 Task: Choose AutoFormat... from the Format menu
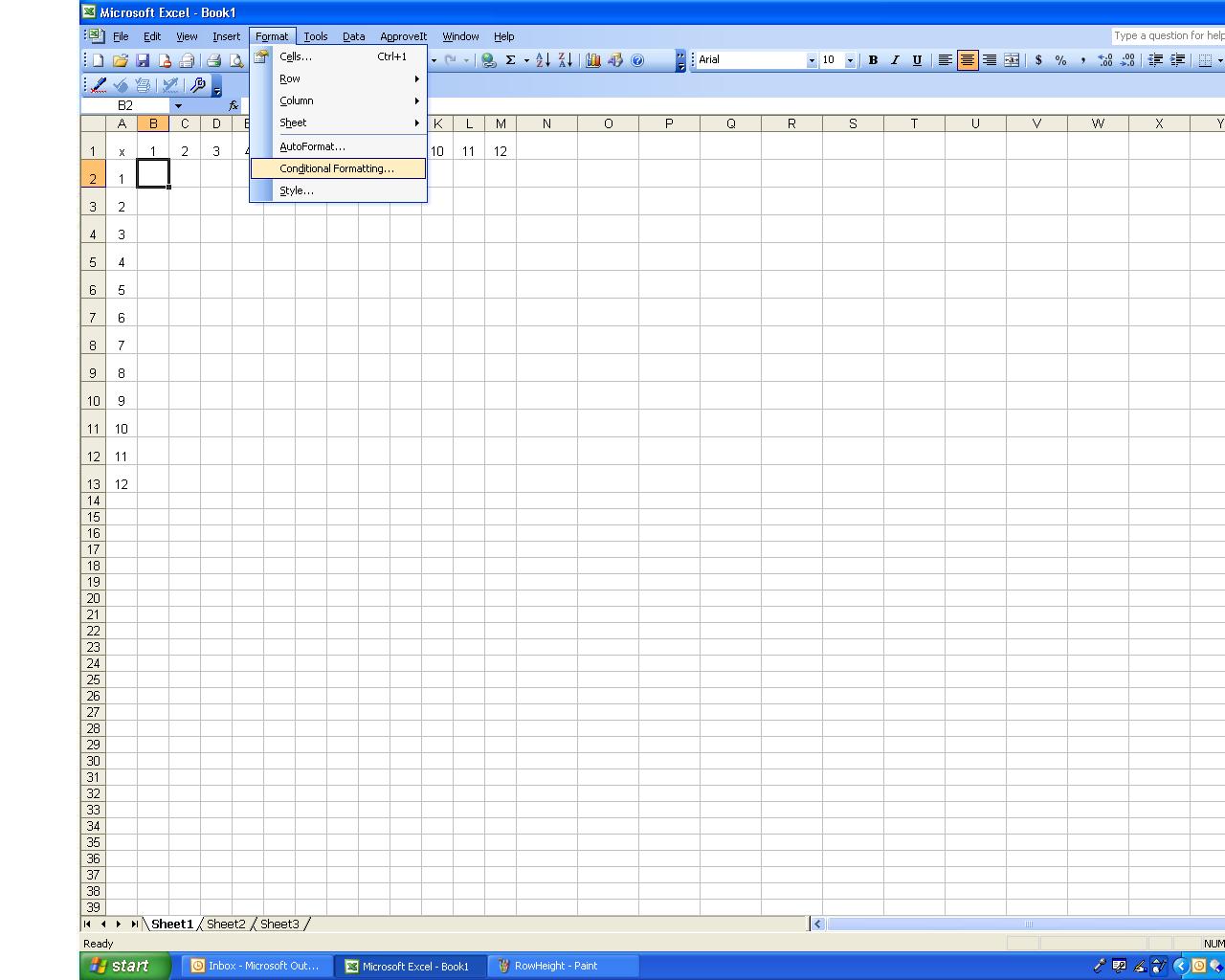[338, 146]
